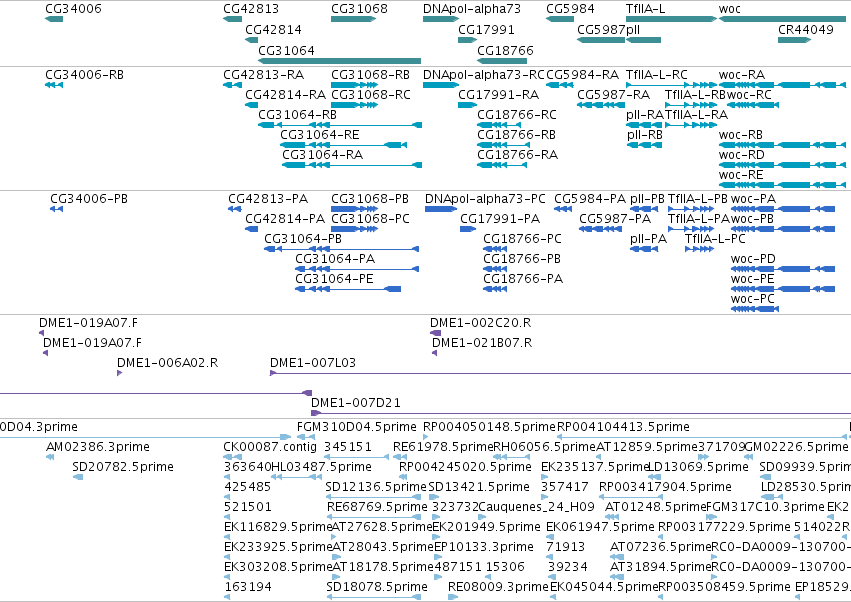Click EST LD13069.5prime
Viewport: 851px width, 602px height.
tap(699, 467)
